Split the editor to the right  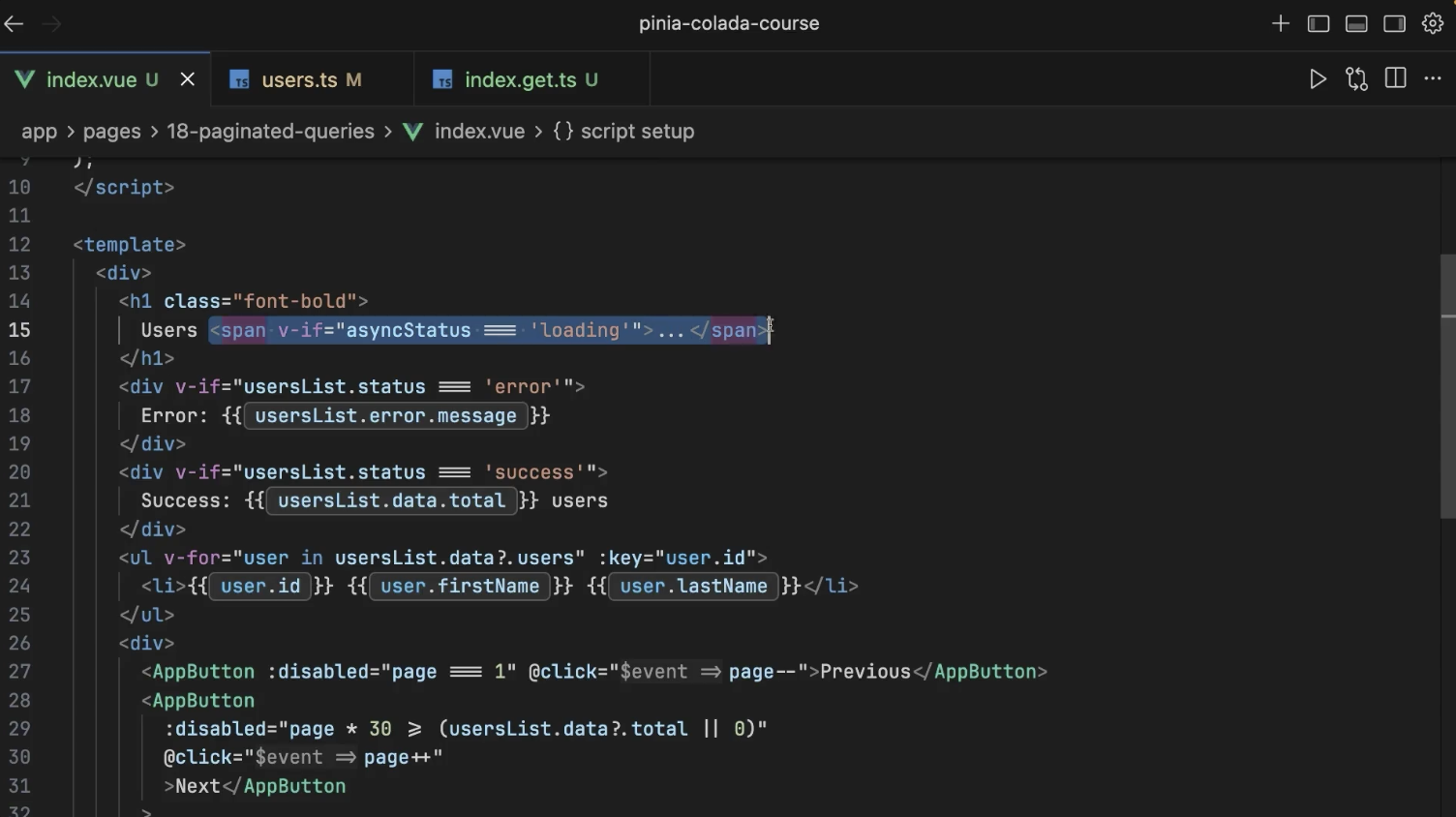tap(1395, 79)
